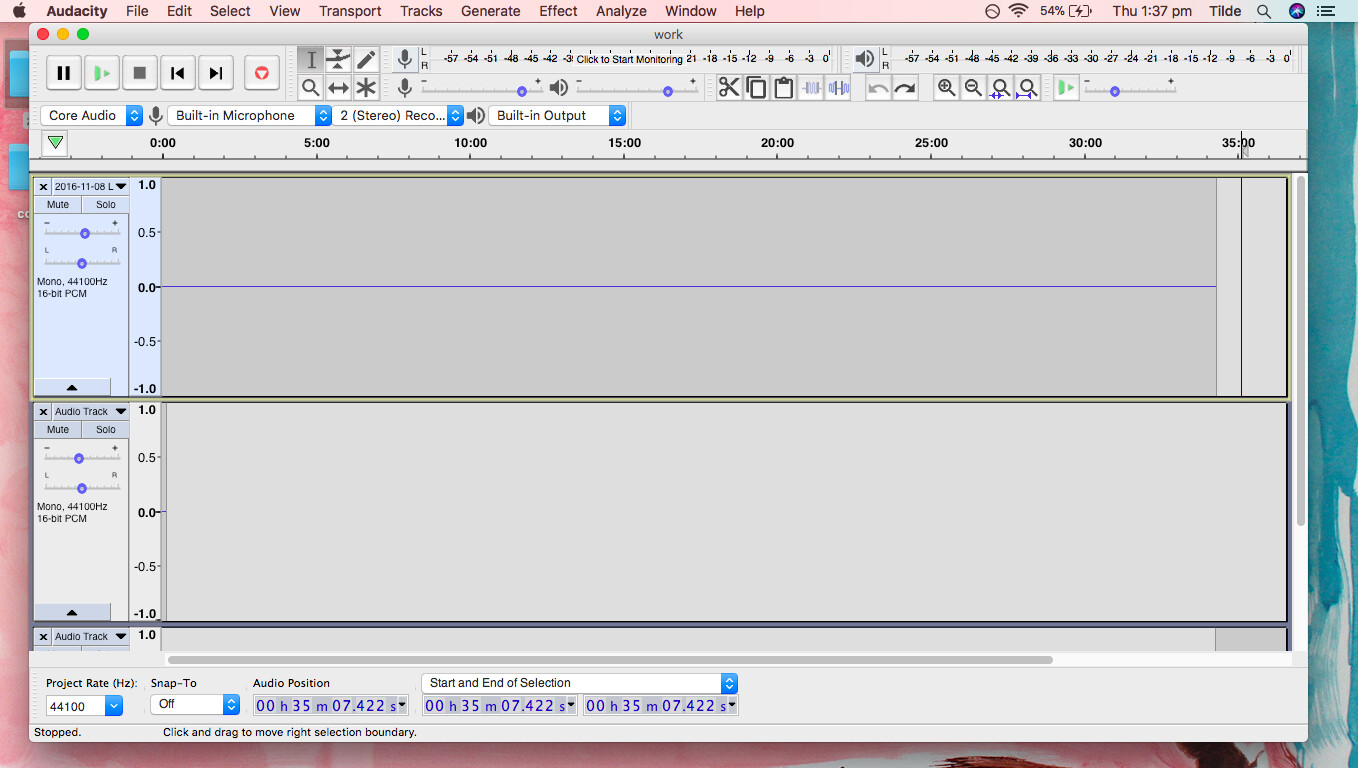Close the 2016-11-08 track
The height and width of the screenshot is (768, 1358).
coord(43,187)
